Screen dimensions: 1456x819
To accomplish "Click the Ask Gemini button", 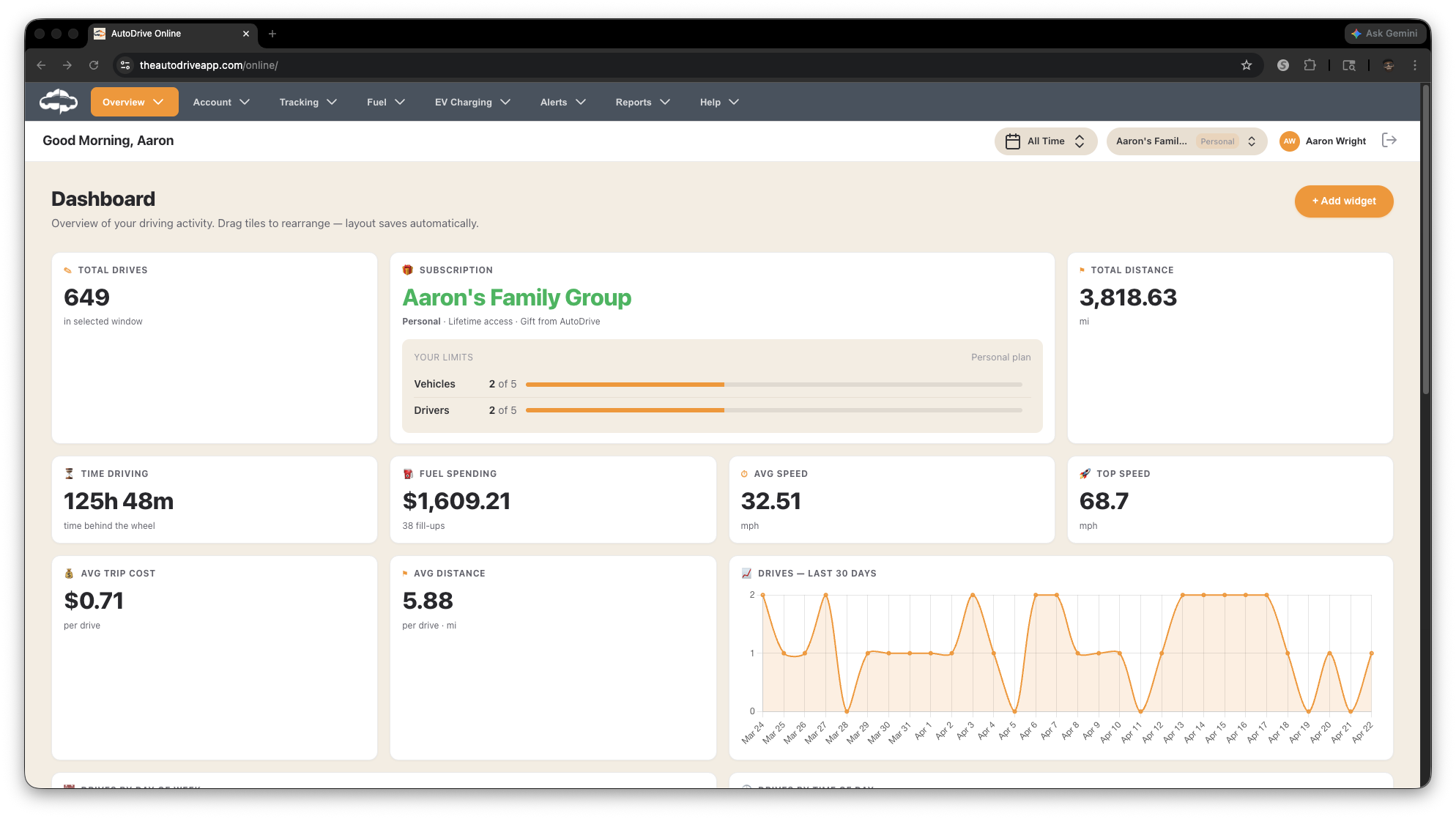I will tap(1386, 33).
